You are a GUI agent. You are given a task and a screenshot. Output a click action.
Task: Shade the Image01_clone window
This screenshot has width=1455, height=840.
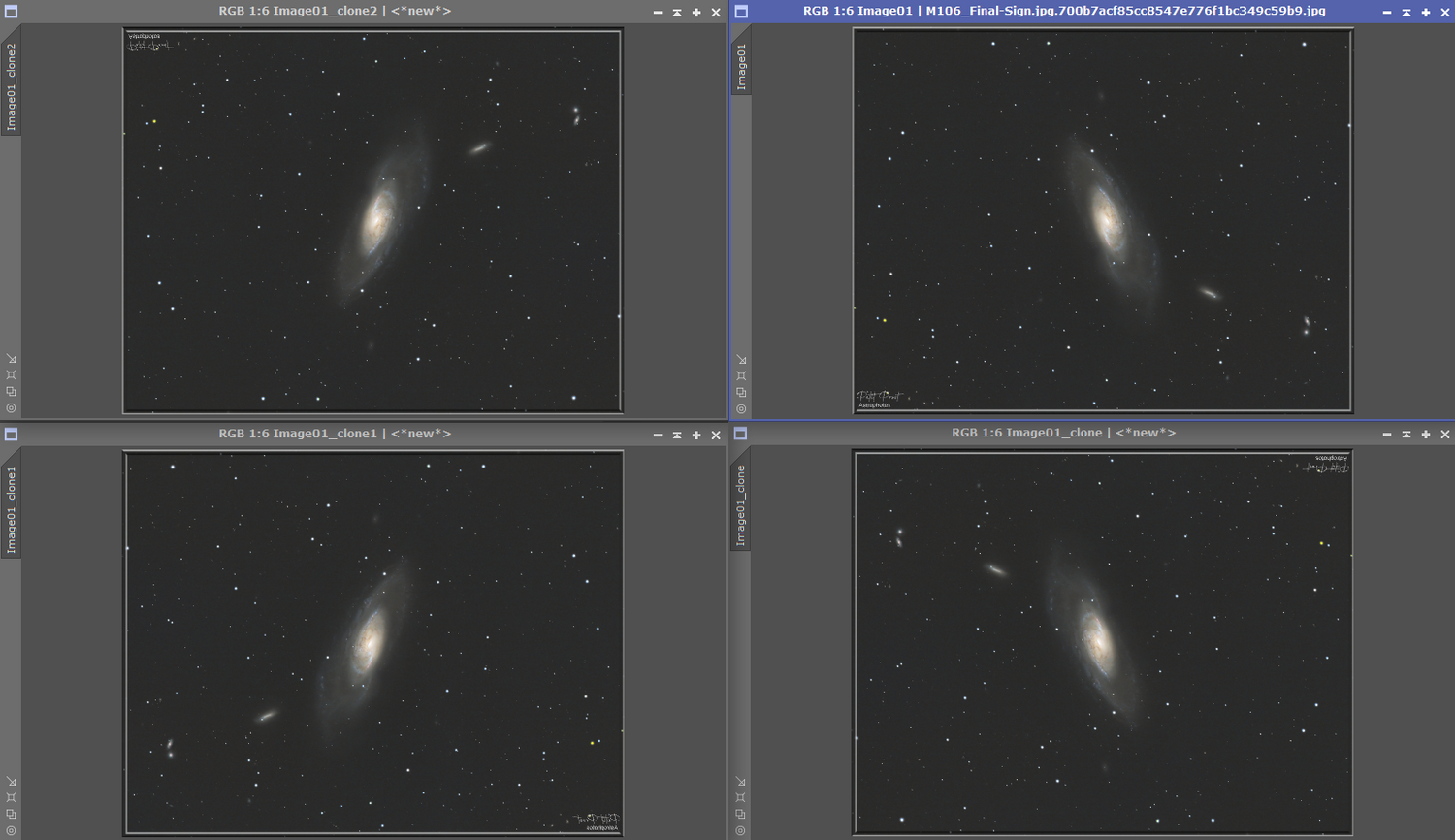pyautogui.click(x=1406, y=435)
